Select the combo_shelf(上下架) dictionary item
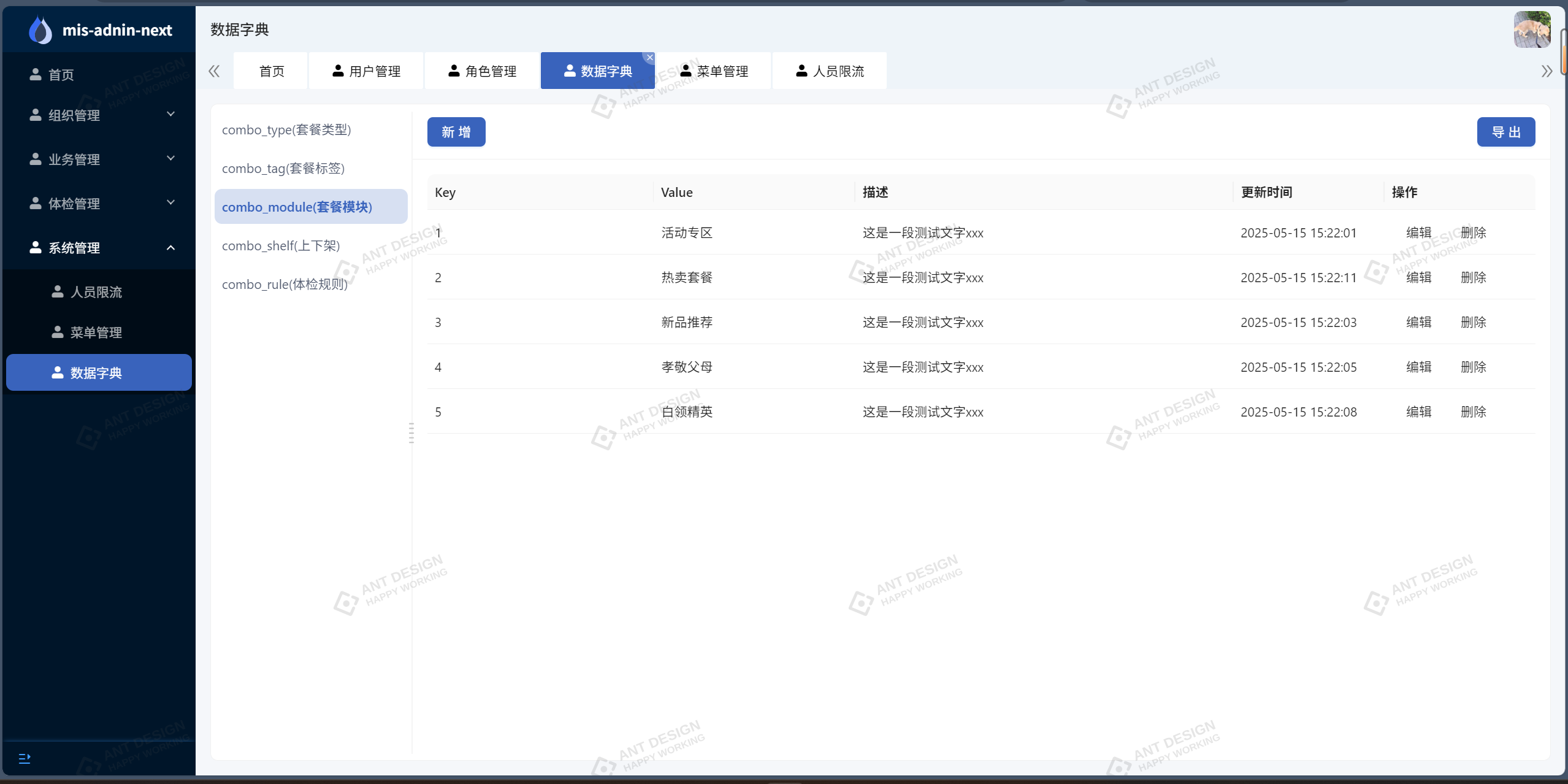This screenshot has width=1568, height=784. coord(281,245)
